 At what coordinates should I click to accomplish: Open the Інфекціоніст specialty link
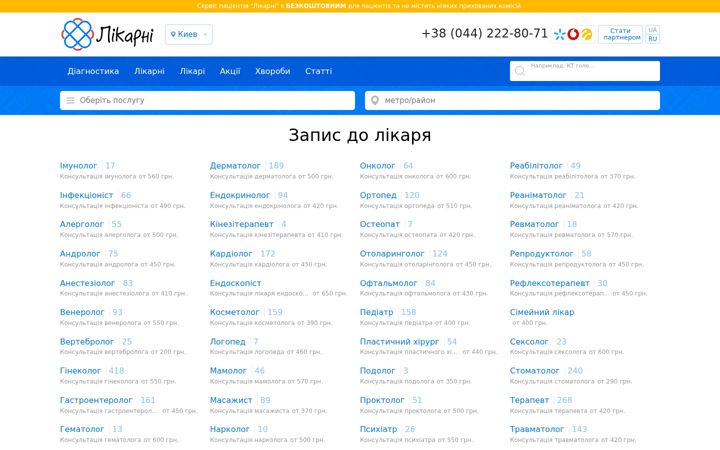(x=86, y=195)
